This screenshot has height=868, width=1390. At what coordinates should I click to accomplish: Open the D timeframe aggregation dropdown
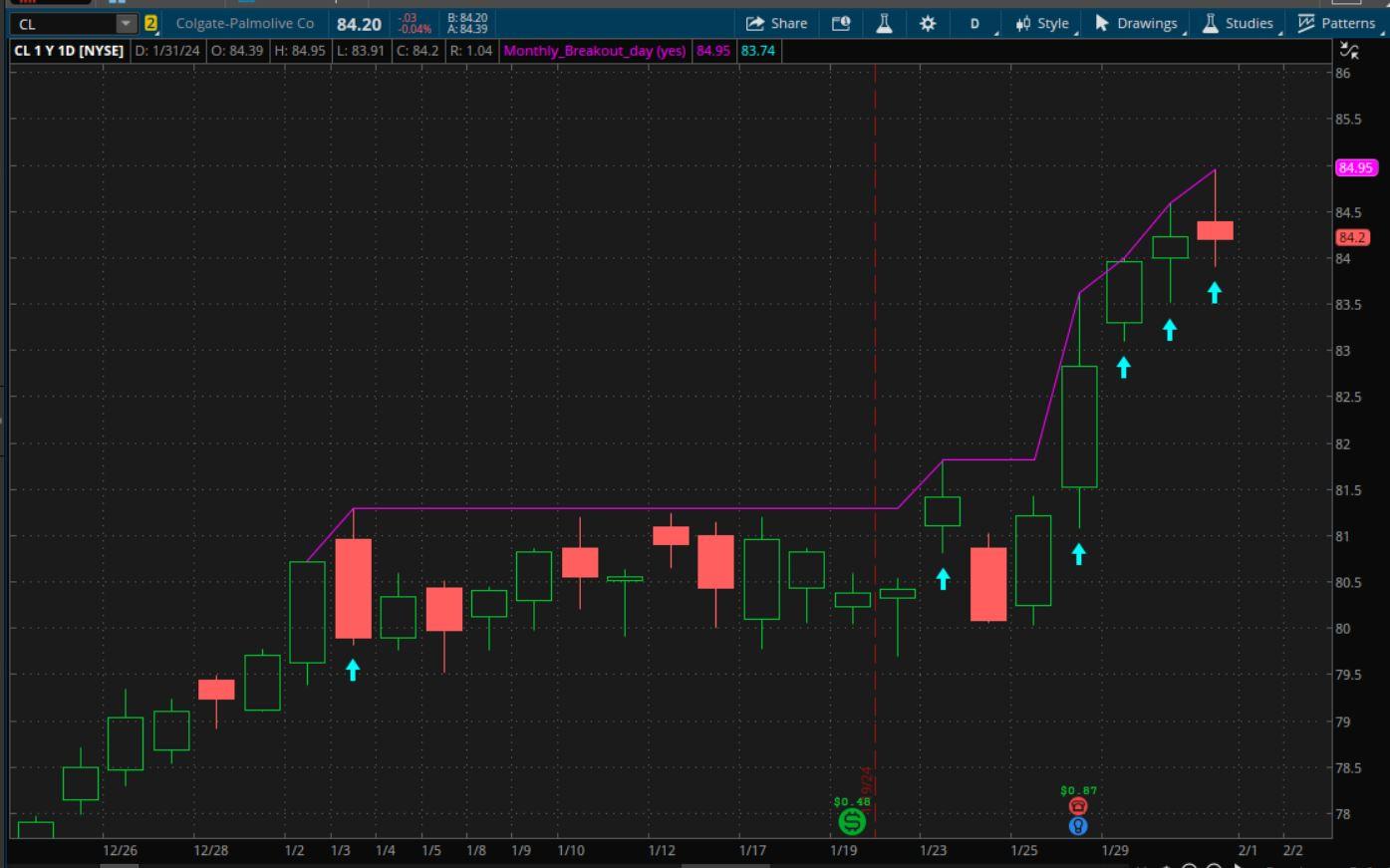(975, 23)
